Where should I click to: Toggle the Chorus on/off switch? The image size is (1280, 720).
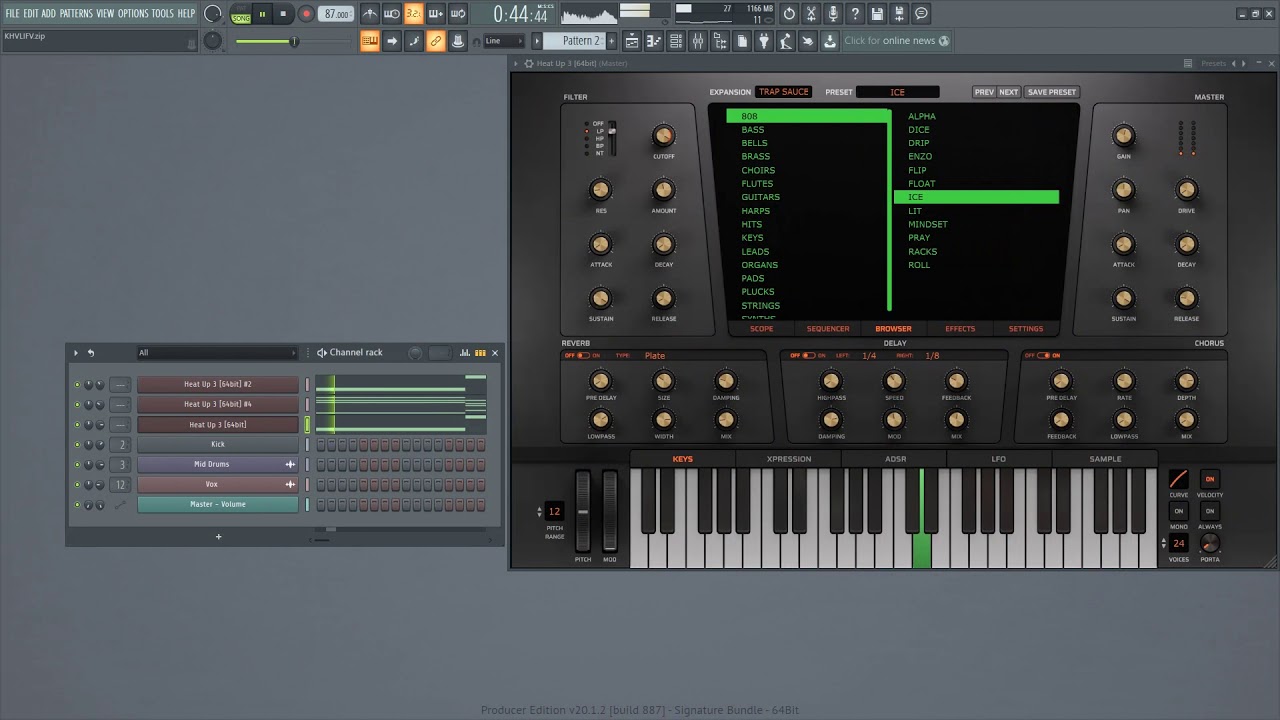coord(1042,356)
